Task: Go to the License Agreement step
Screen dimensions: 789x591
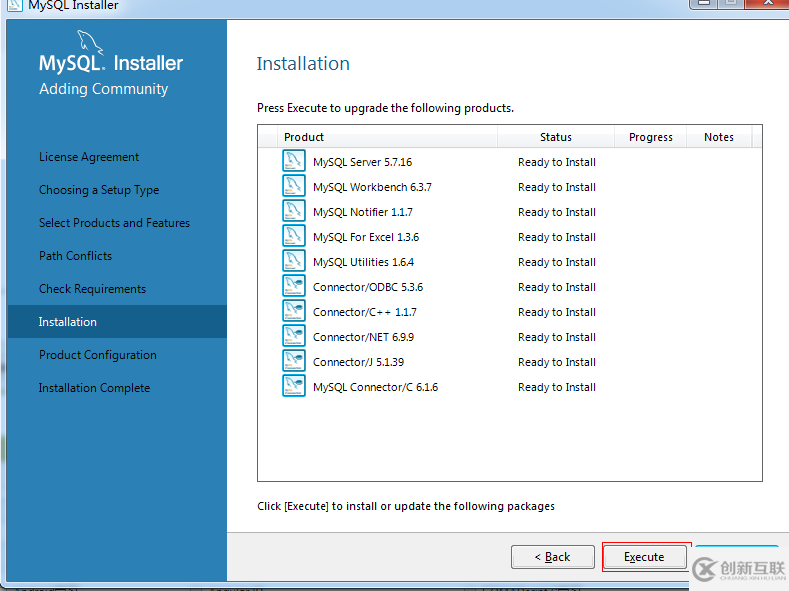Action: pyautogui.click(x=89, y=157)
